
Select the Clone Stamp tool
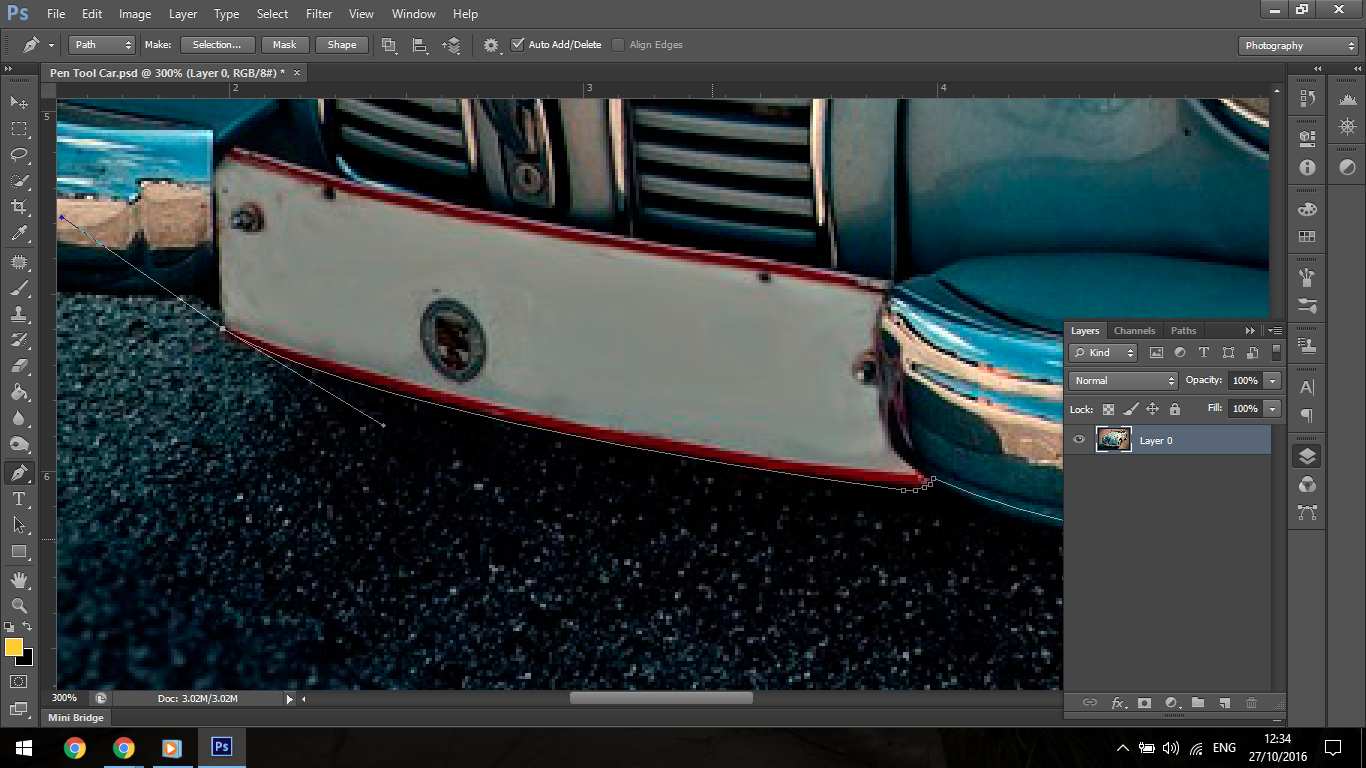(x=19, y=314)
